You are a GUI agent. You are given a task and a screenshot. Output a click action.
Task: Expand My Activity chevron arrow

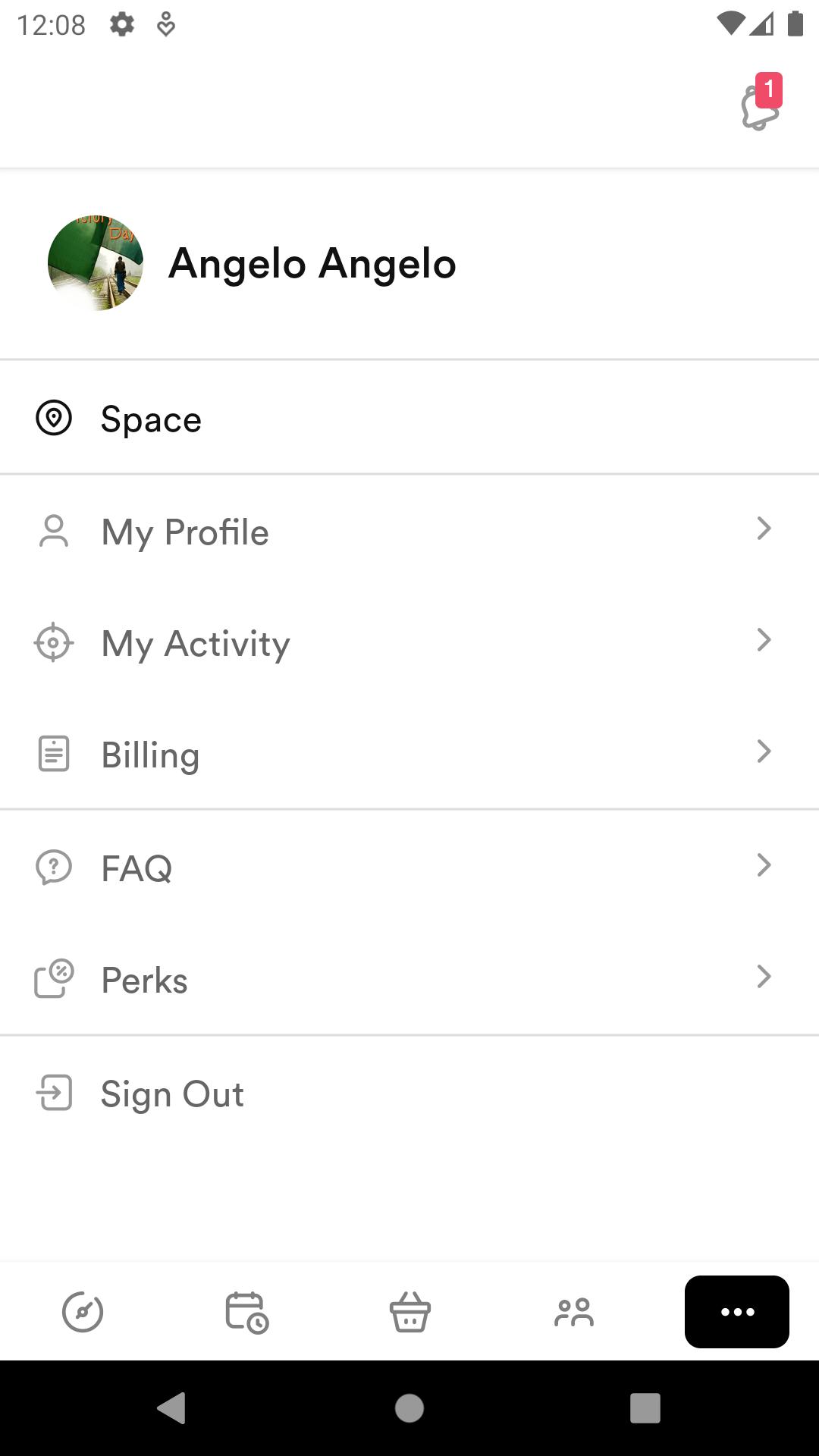pos(764,640)
